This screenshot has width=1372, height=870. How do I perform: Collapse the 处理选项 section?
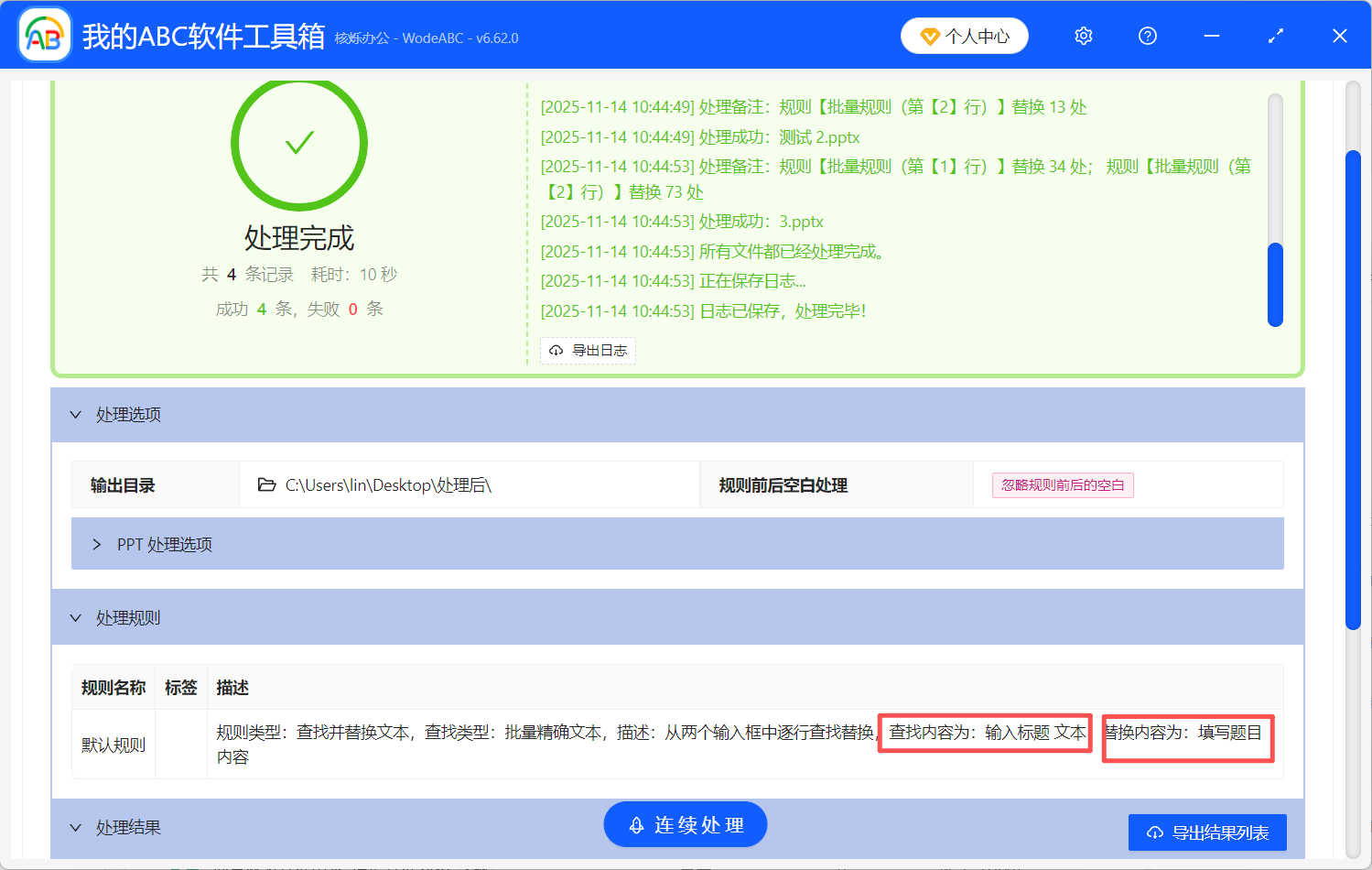76,415
